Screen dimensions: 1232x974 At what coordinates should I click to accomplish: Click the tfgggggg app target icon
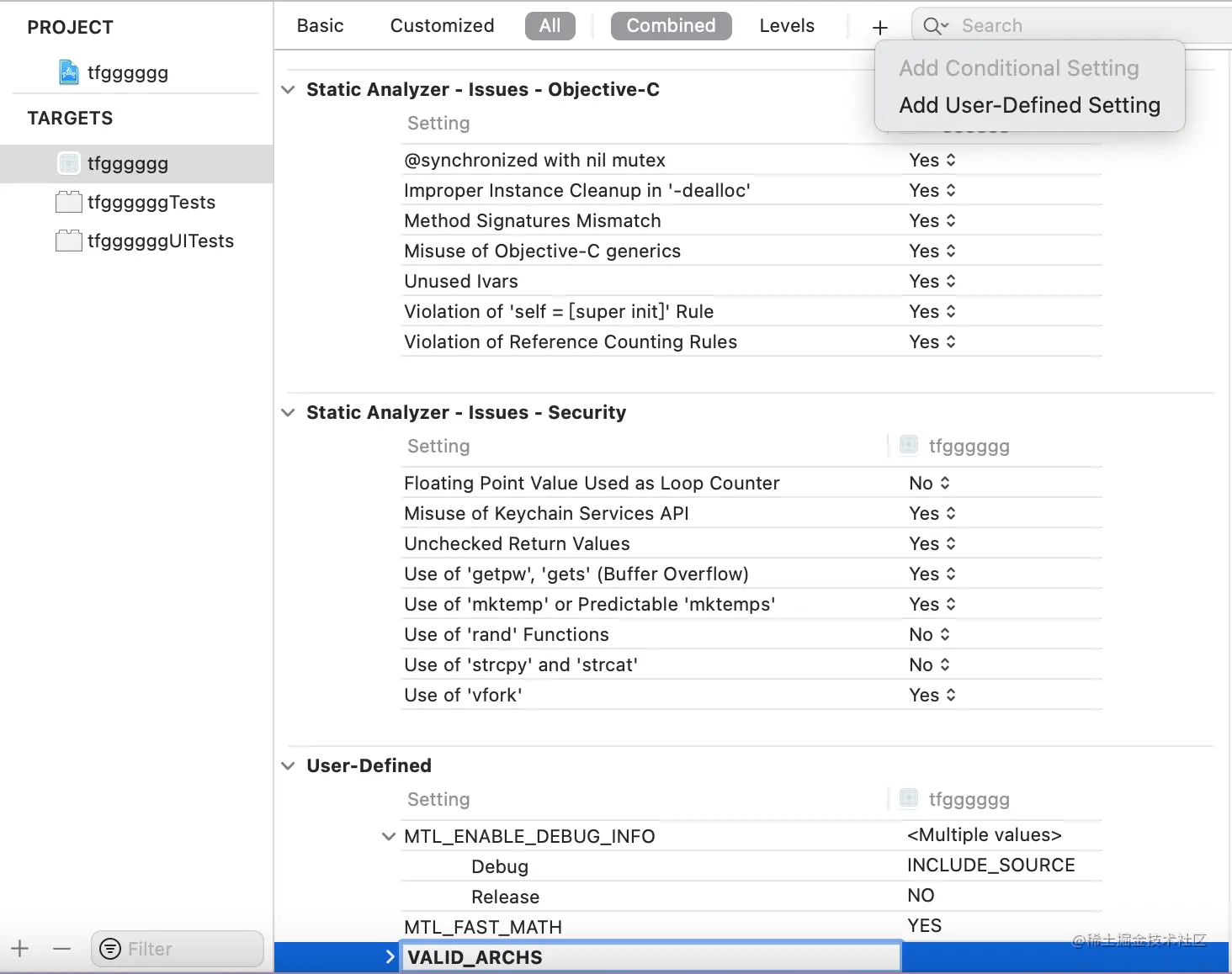point(69,163)
